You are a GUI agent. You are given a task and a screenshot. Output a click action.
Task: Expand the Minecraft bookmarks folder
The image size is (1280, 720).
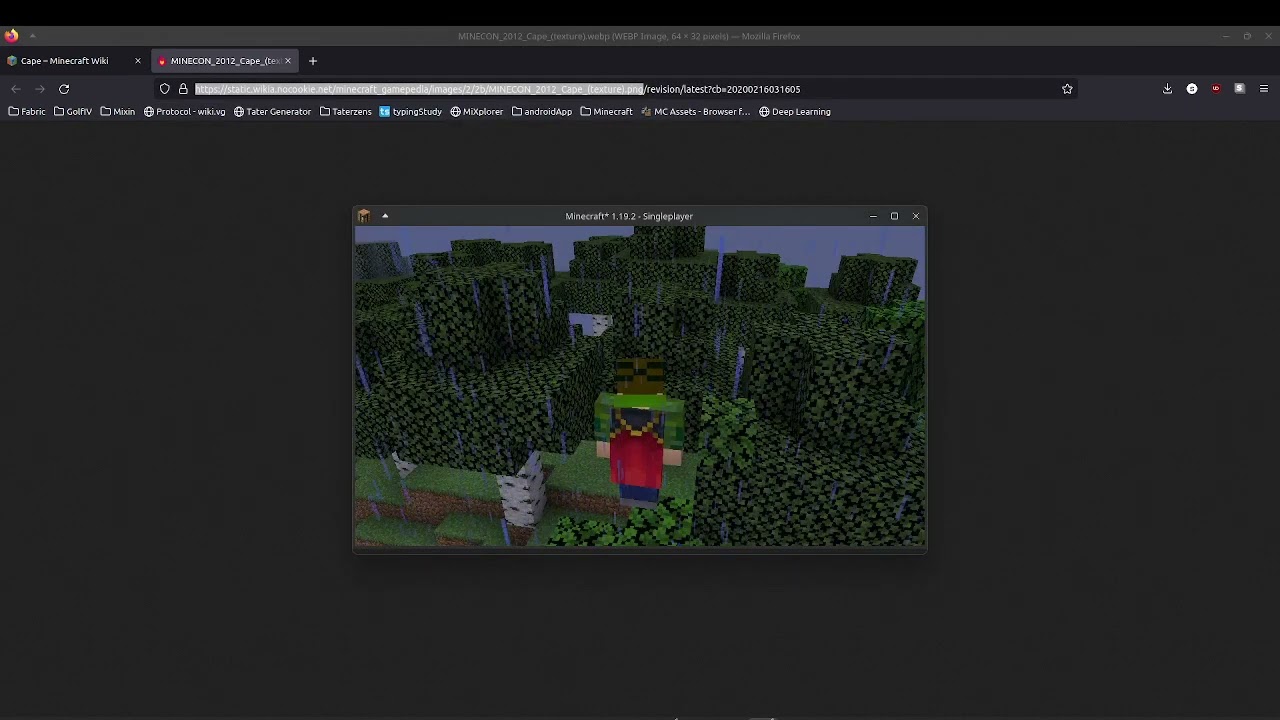607,112
